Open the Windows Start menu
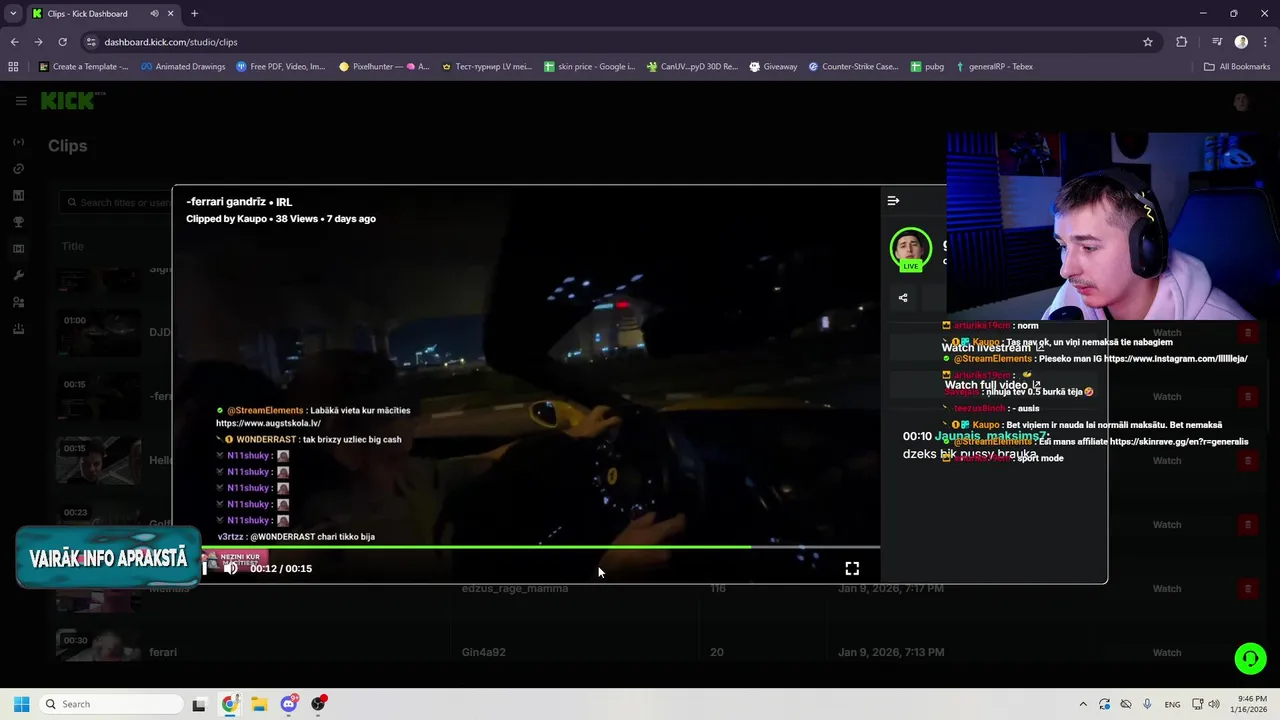 (21, 704)
